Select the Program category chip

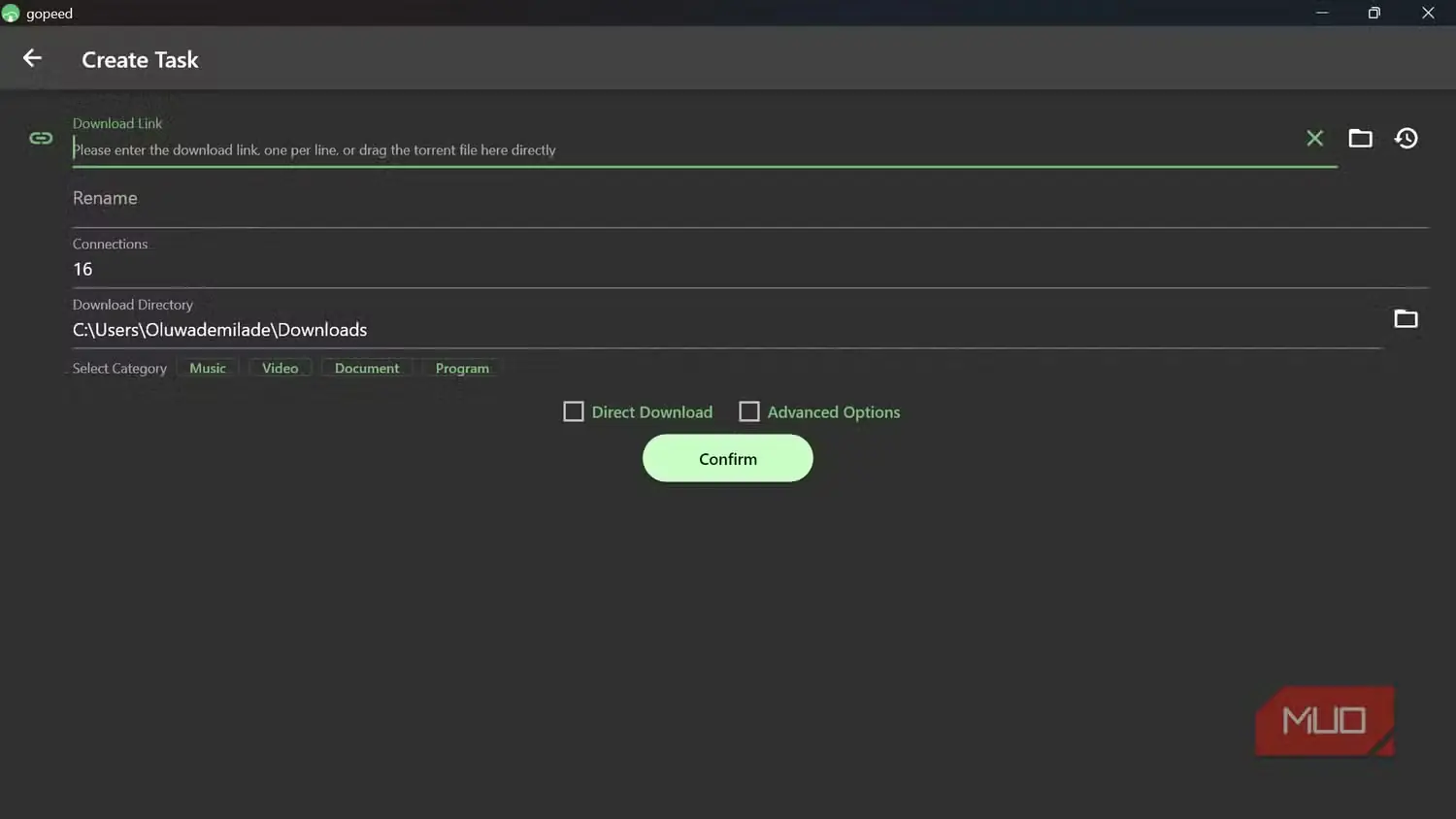(x=462, y=368)
